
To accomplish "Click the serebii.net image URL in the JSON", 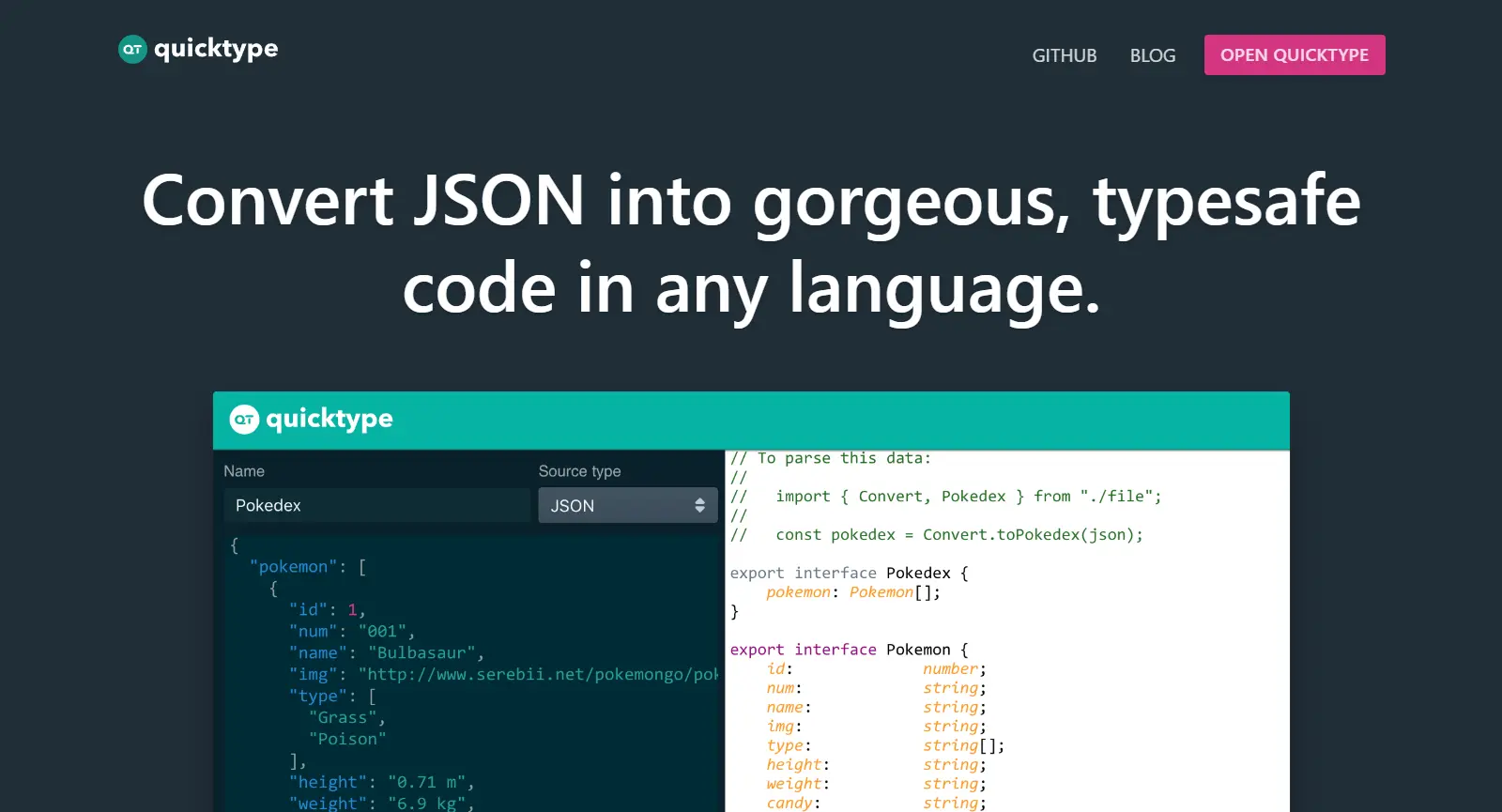I will (538, 675).
